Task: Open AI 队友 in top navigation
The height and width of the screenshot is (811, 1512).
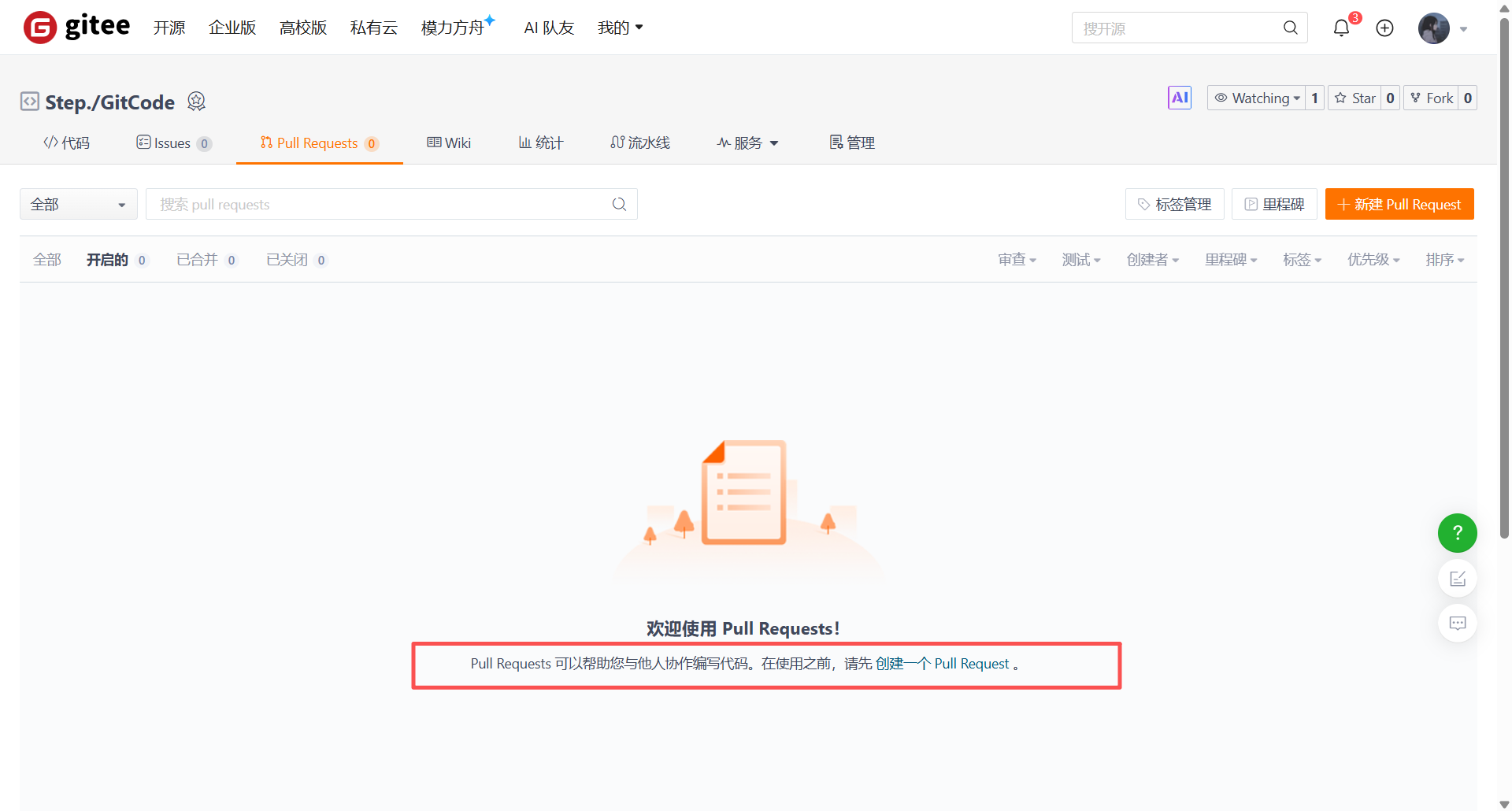Action: coord(549,28)
